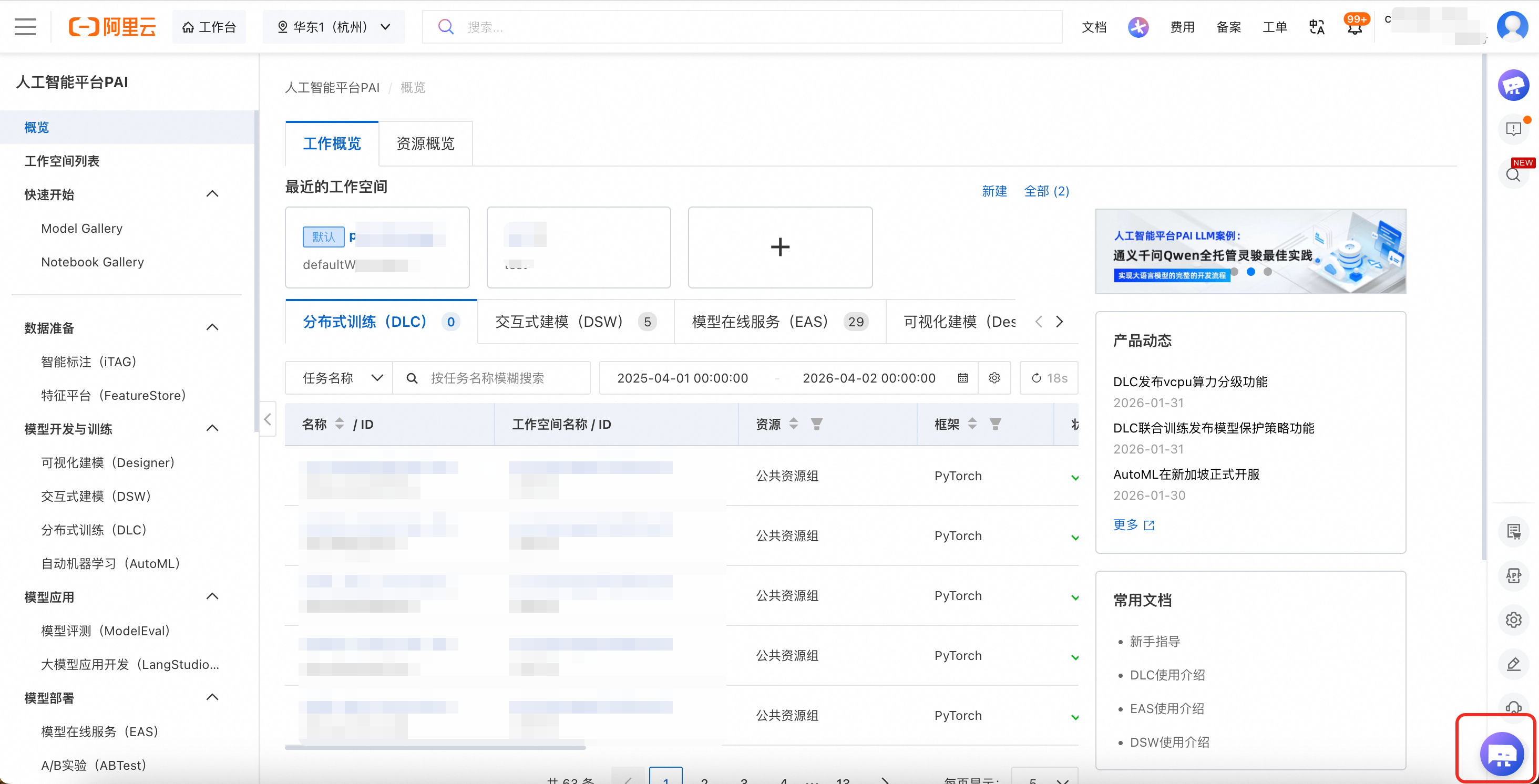Collapse the 模型开发与训练 section

212,429
